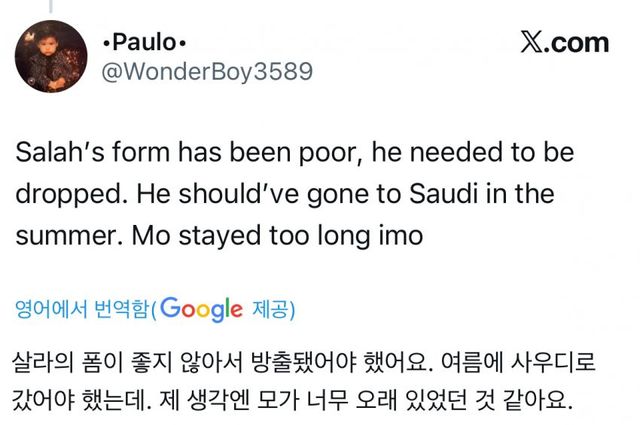This screenshot has width=640, height=425.
Task: Click the @WonderBoy3589 handle
Action: [x=207, y=71]
